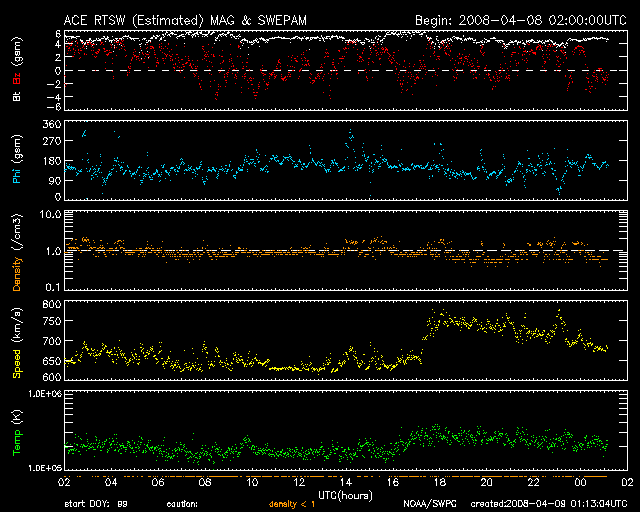Image resolution: width=640 pixels, height=512 pixels.
Task: Click the orange Density (/cm3) axis label
Action: pyautogui.click(x=18, y=253)
